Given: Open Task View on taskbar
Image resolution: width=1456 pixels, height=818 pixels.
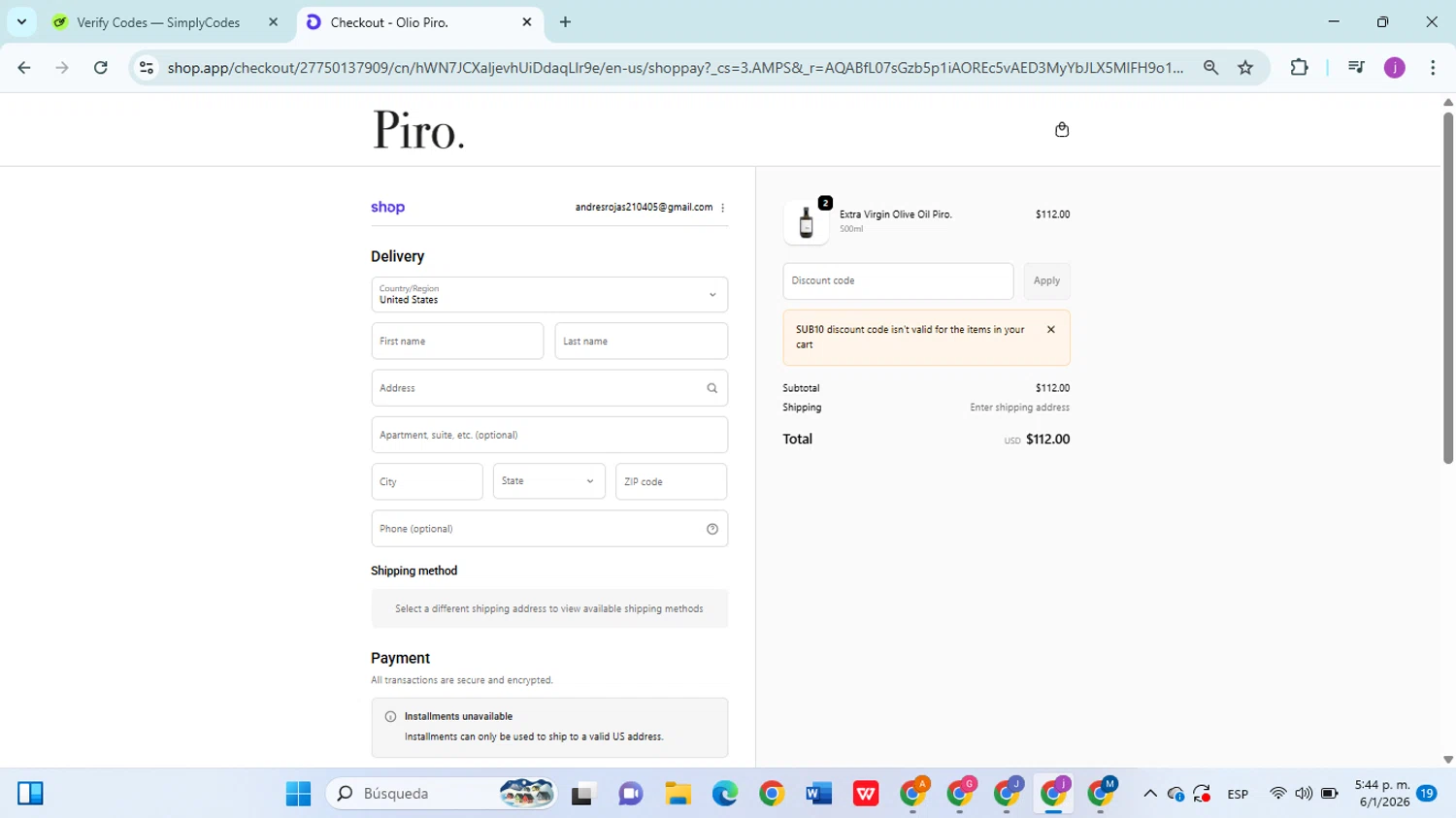Looking at the screenshot, I should coord(582,794).
